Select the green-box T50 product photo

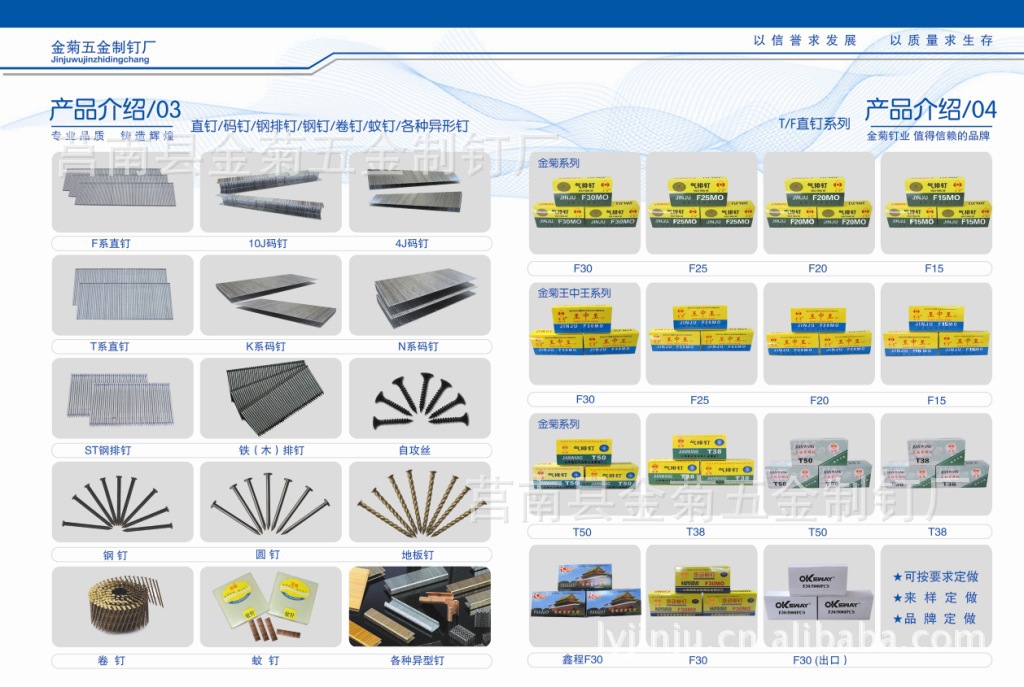pyautogui.click(x=819, y=464)
